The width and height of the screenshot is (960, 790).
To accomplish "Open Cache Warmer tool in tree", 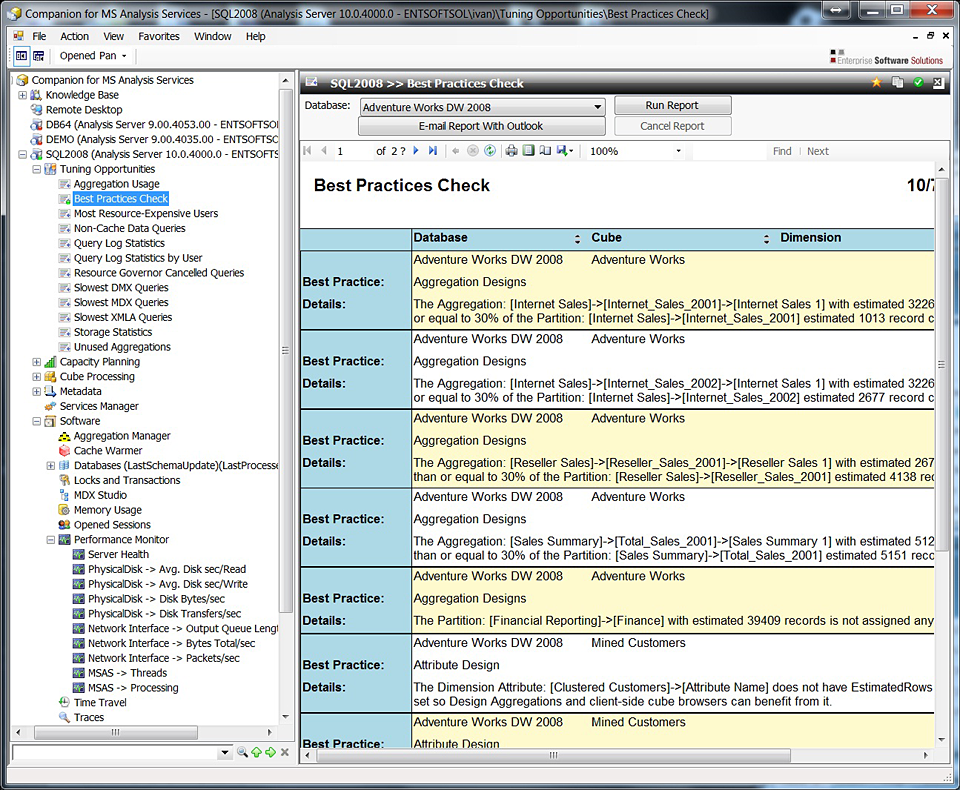I will pos(108,451).
